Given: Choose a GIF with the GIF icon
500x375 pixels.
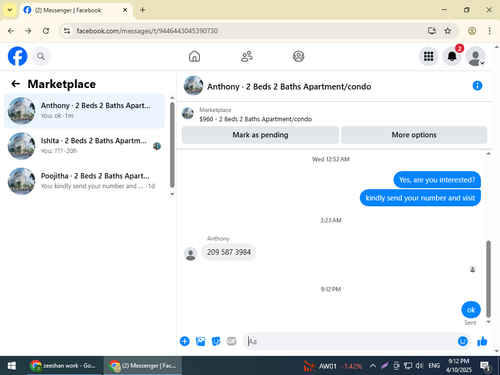Looking at the screenshot, I should pos(231,341).
